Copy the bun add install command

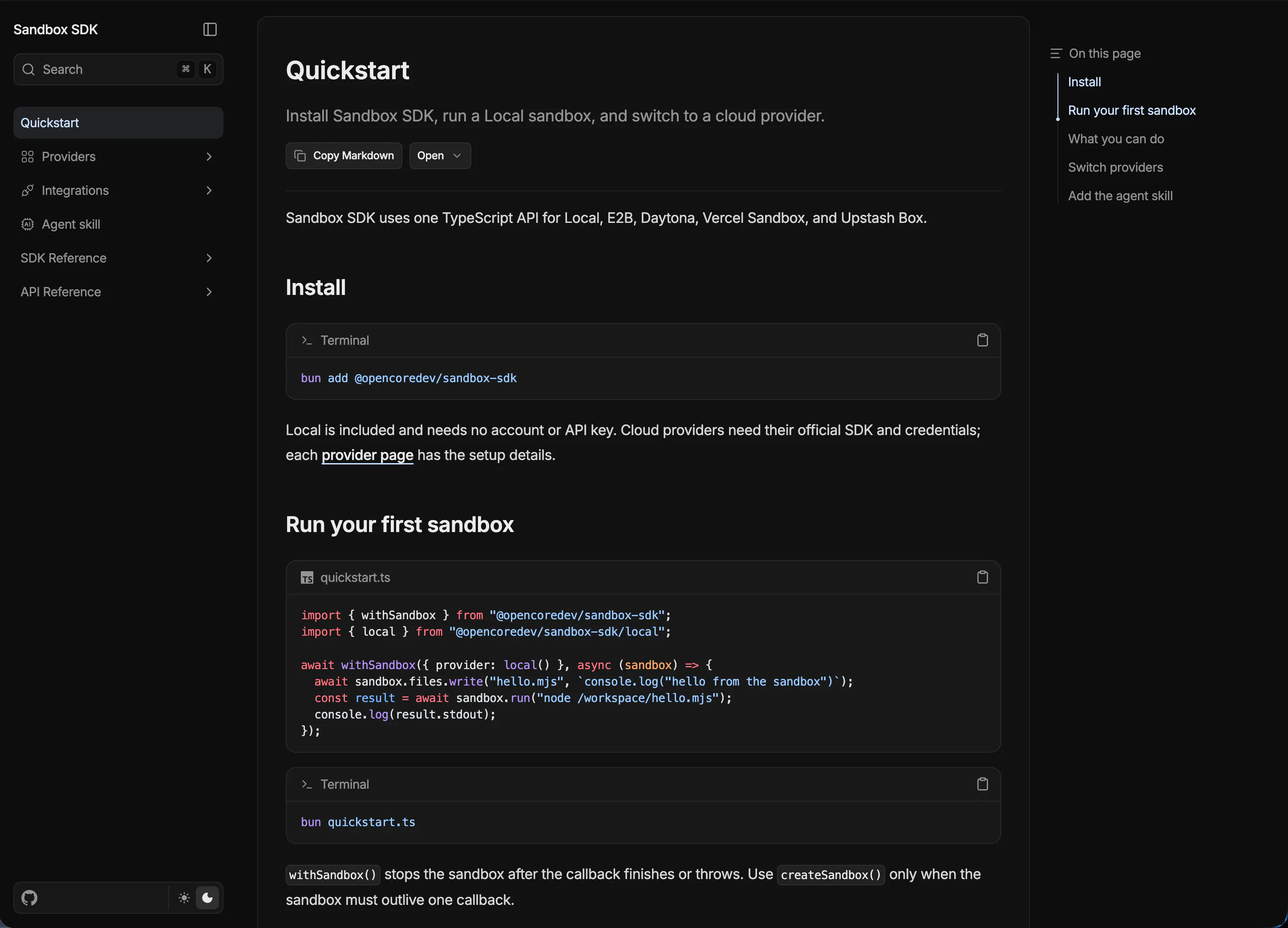(x=982, y=340)
